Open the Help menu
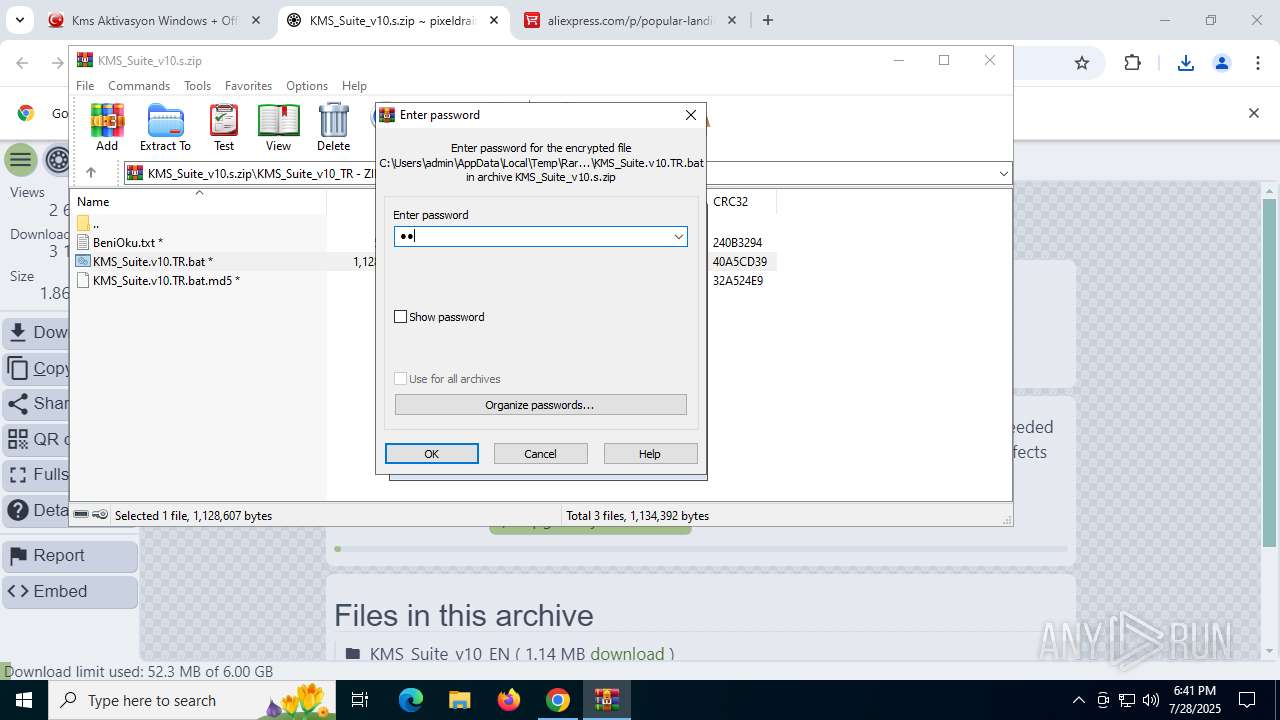The width and height of the screenshot is (1280, 720). 354,86
